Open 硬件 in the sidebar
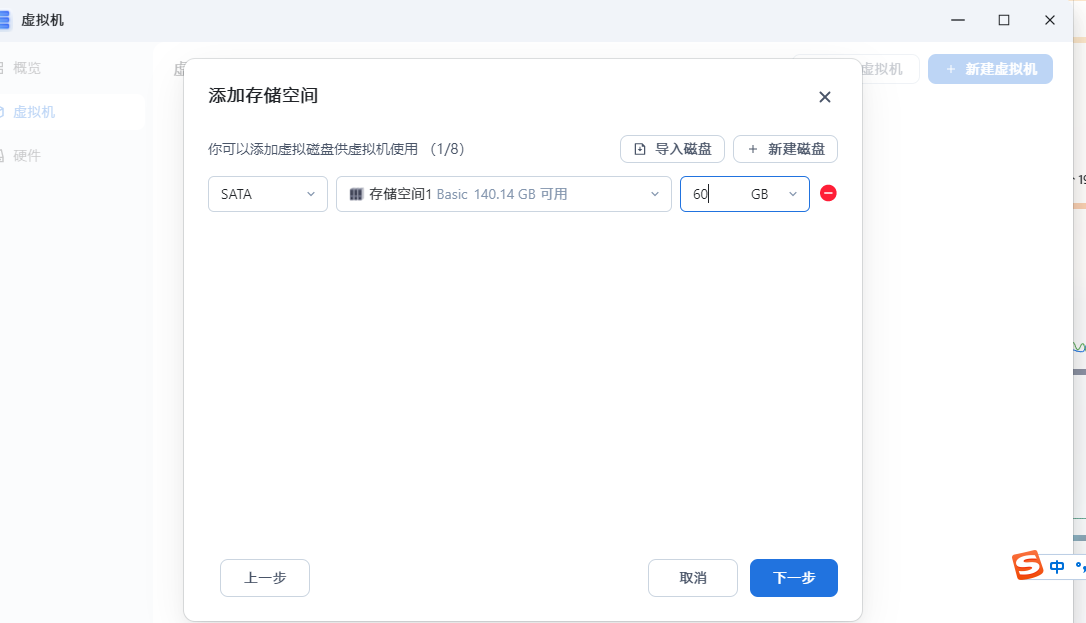Viewport: 1086px width, 623px height. pos(27,156)
